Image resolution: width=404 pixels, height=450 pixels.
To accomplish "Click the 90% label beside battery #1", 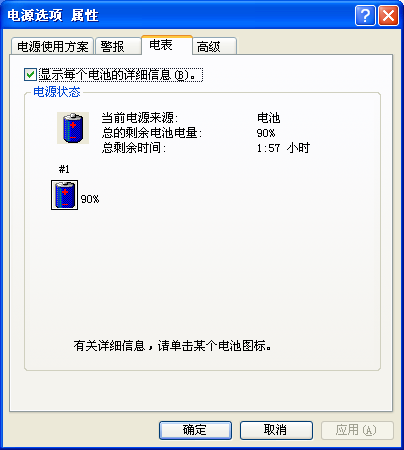I will point(90,199).
